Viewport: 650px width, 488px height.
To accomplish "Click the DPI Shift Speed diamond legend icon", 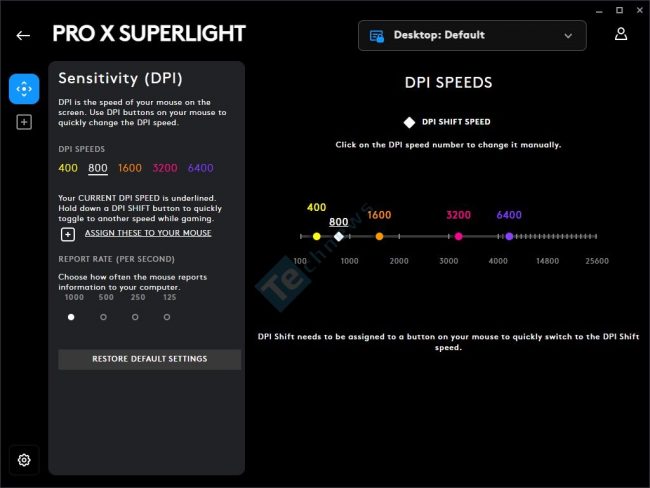I will click(409, 122).
